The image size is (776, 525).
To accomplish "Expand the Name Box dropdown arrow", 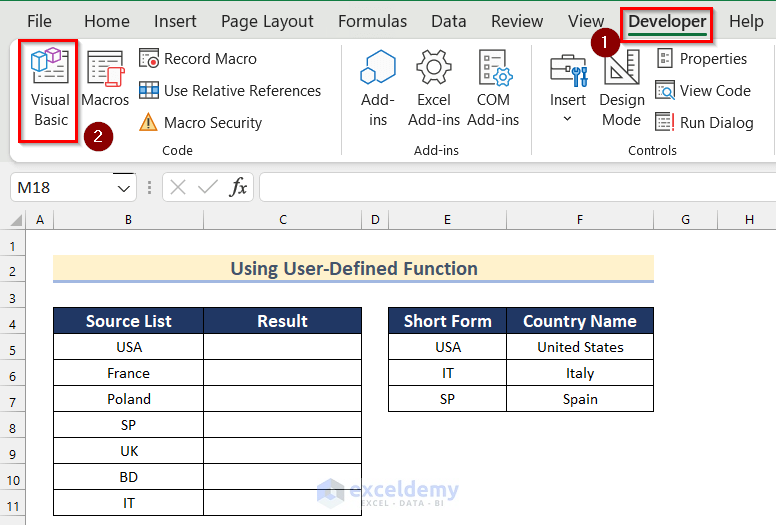I will pos(124,188).
